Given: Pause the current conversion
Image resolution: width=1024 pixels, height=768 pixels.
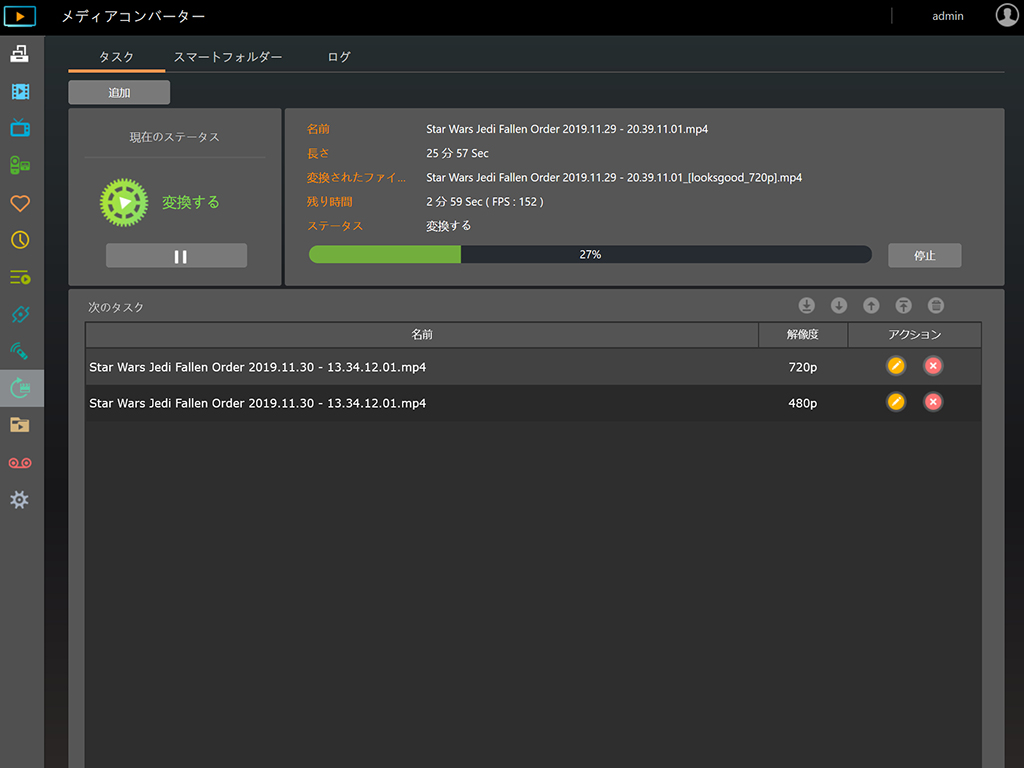Looking at the screenshot, I should point(176,255).
